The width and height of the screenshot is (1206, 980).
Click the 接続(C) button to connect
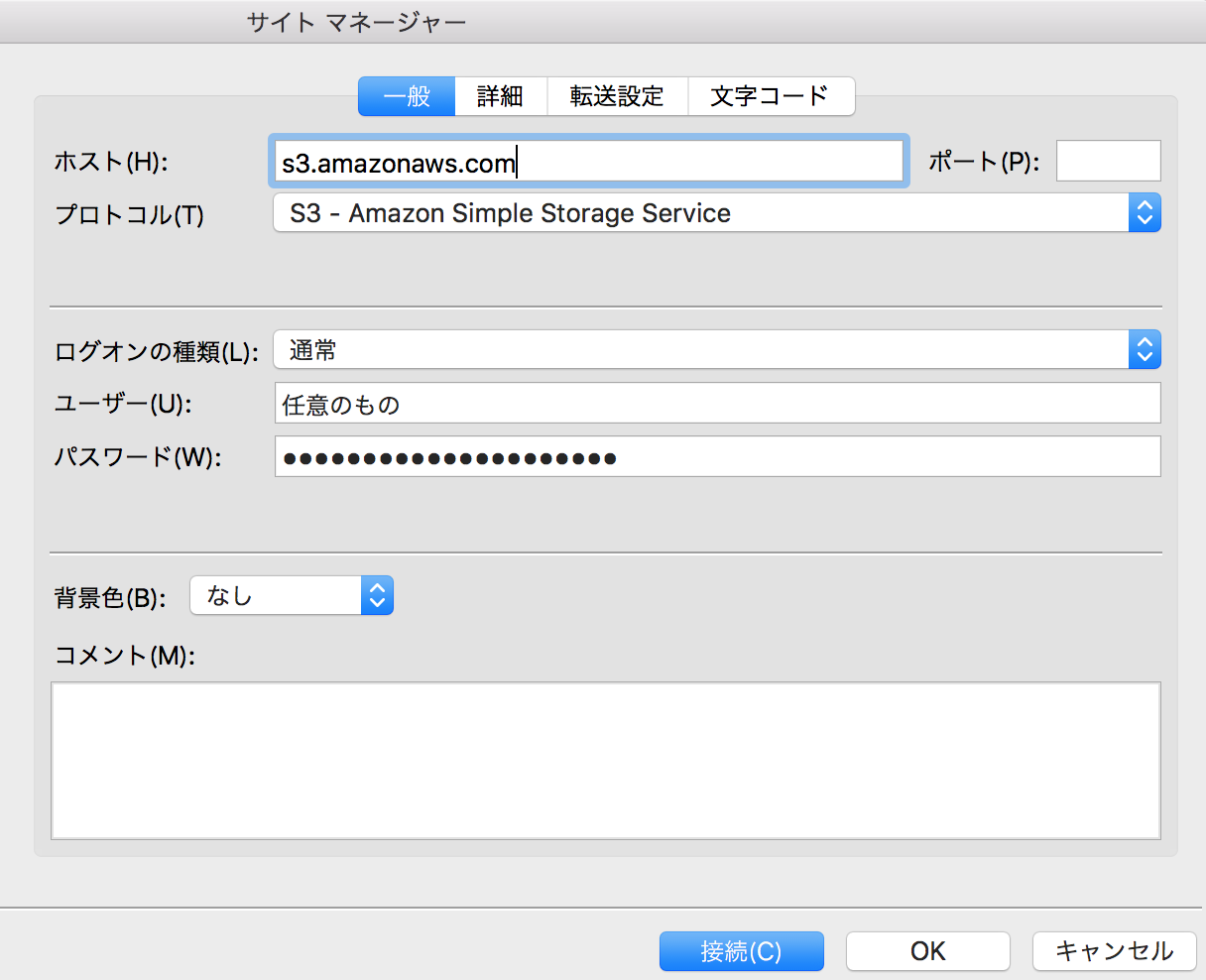tap(741, 950)
